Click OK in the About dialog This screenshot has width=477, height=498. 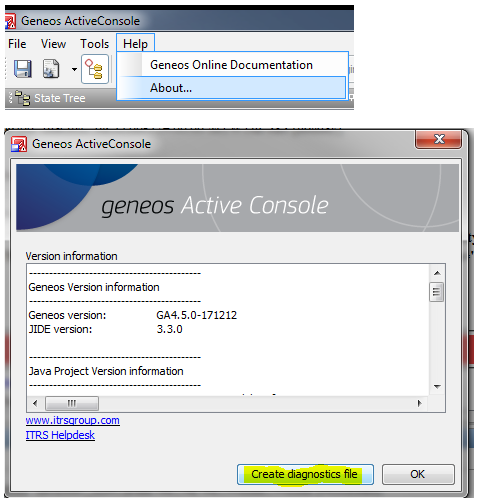[x=418, y=474]
